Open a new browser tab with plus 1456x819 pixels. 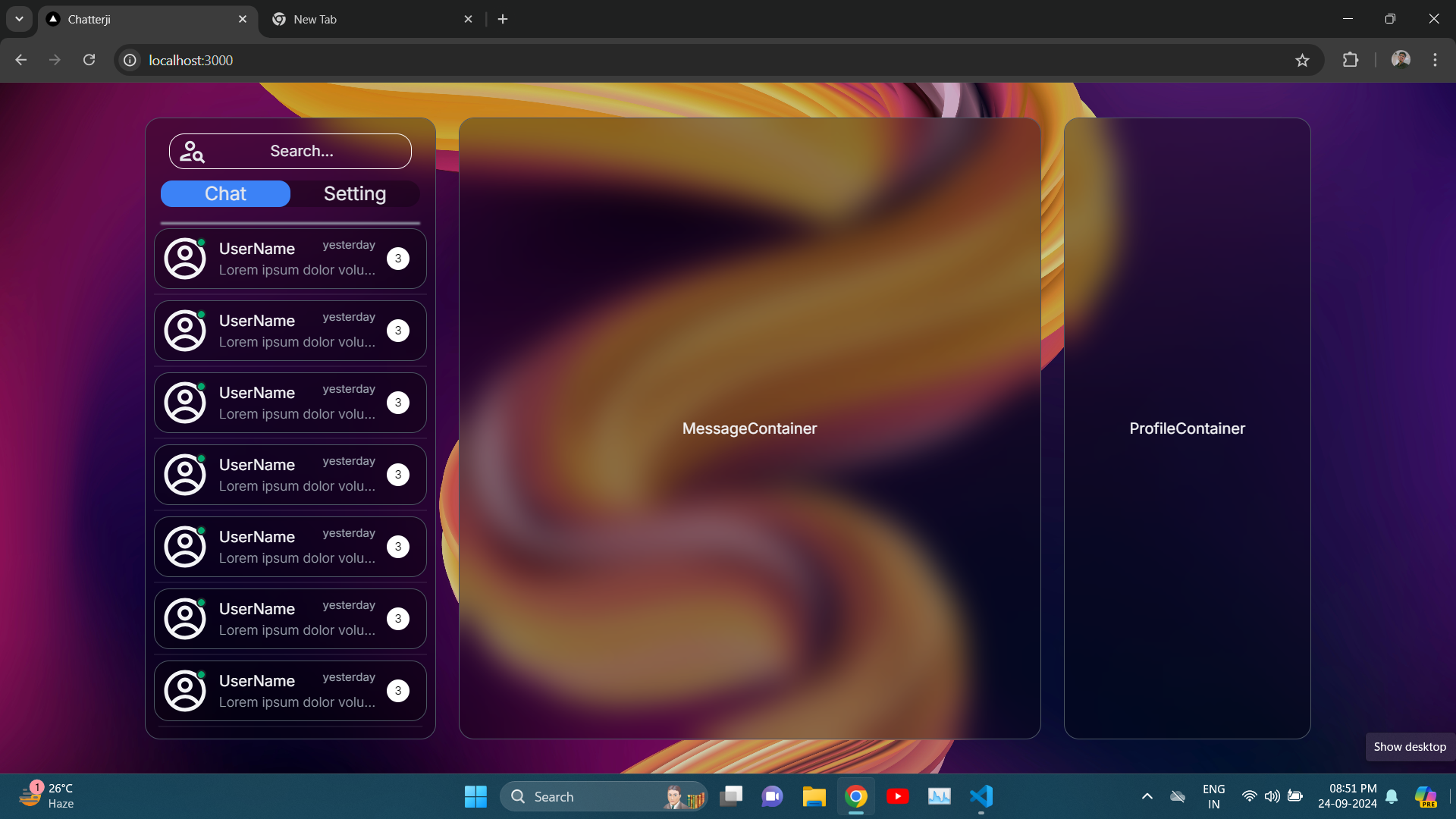(x=503, y=19)
